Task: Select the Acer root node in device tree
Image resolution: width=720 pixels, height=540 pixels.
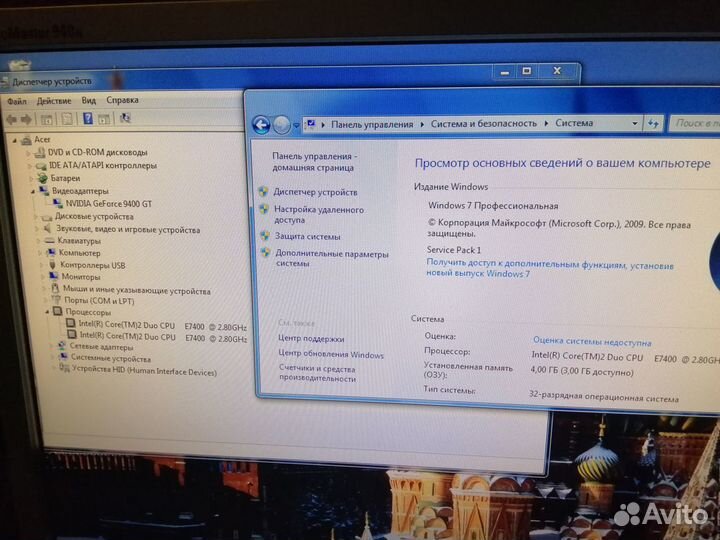Action: tap(41, 140)
